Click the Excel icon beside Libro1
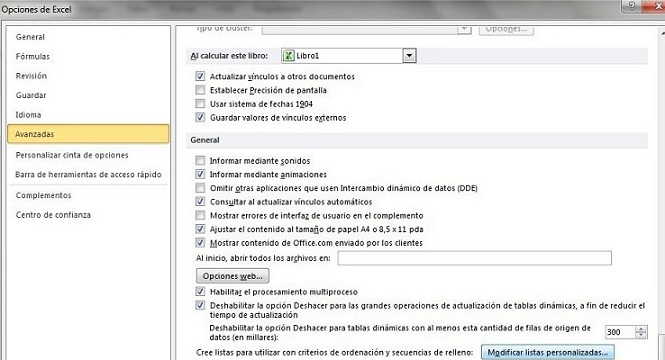This screenshot has height=360, width=665. 289,56
